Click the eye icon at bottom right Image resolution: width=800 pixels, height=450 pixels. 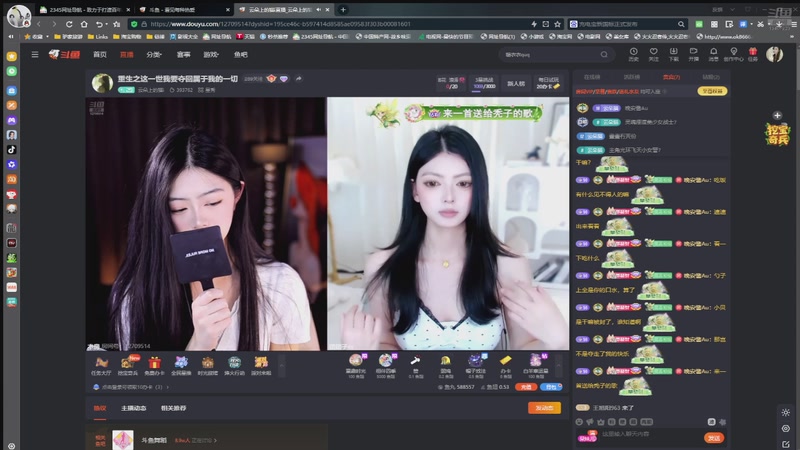click(786, 429)
